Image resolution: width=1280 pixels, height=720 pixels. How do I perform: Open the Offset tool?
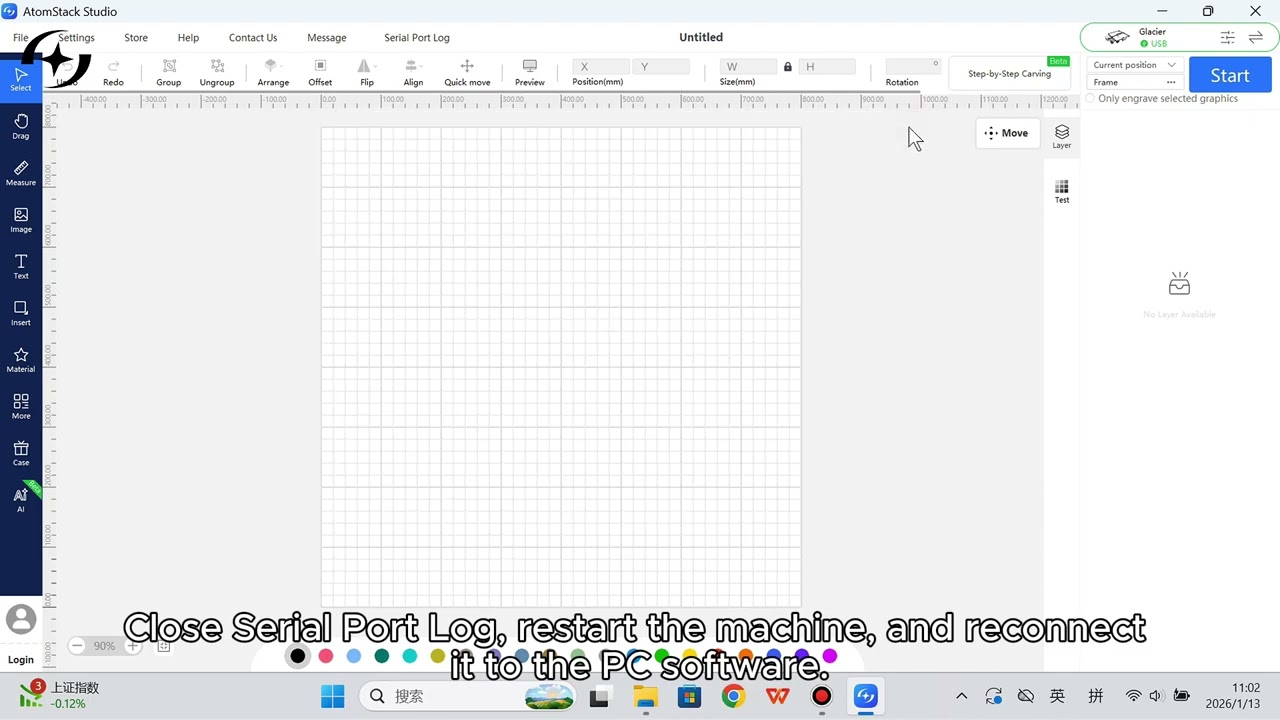[320, 72]
